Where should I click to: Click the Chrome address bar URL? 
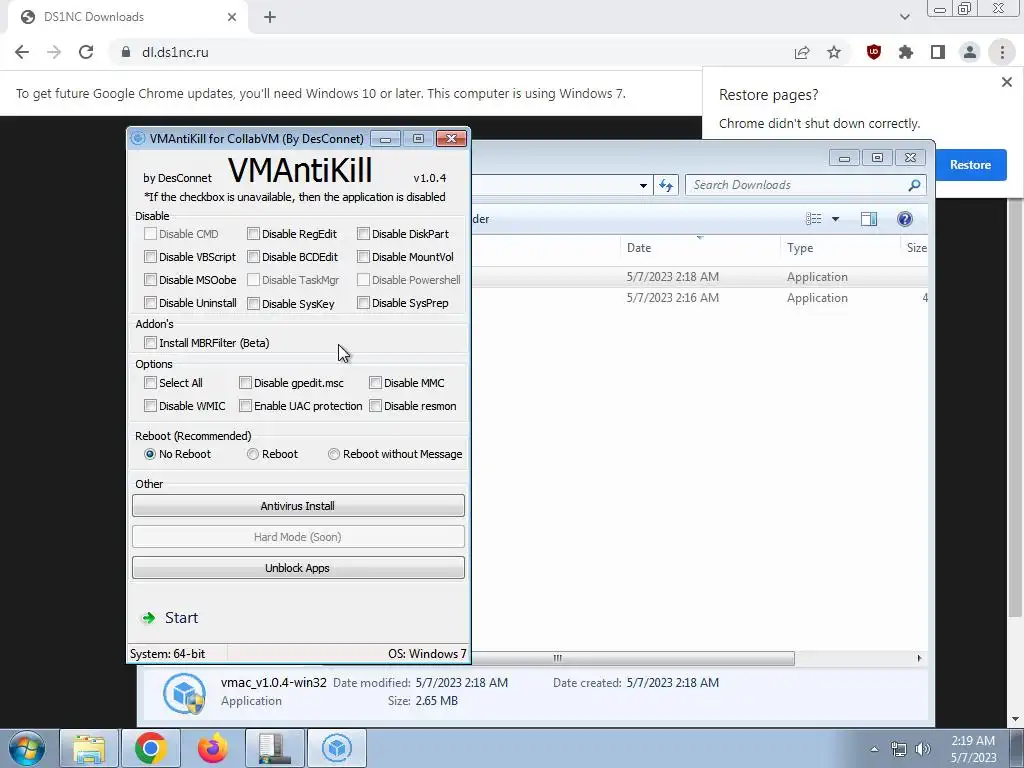[175, 52]
